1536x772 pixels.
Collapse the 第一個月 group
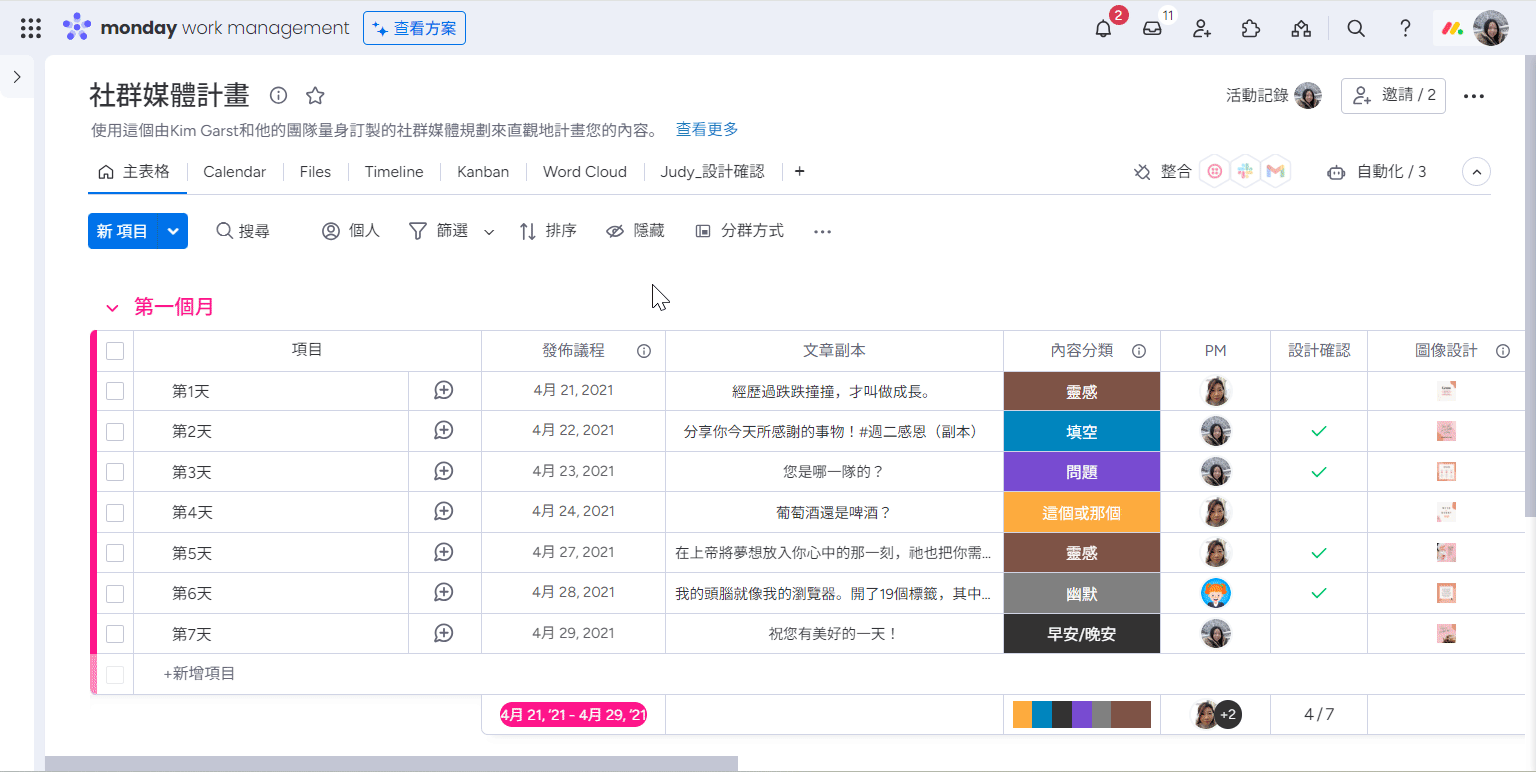click(x=112, y=308)
